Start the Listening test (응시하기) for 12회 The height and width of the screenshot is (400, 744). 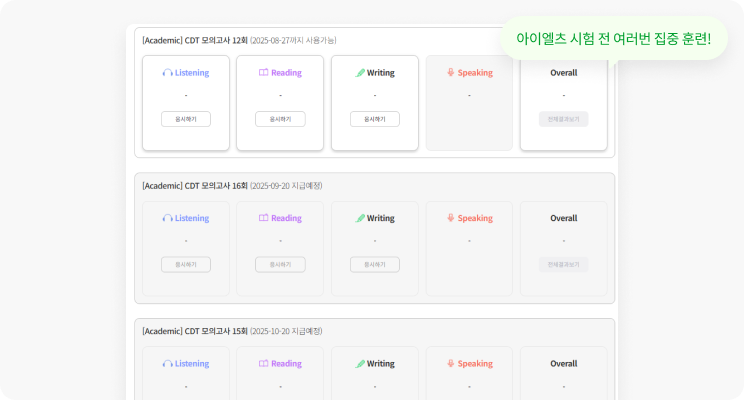tap(186, 119)
